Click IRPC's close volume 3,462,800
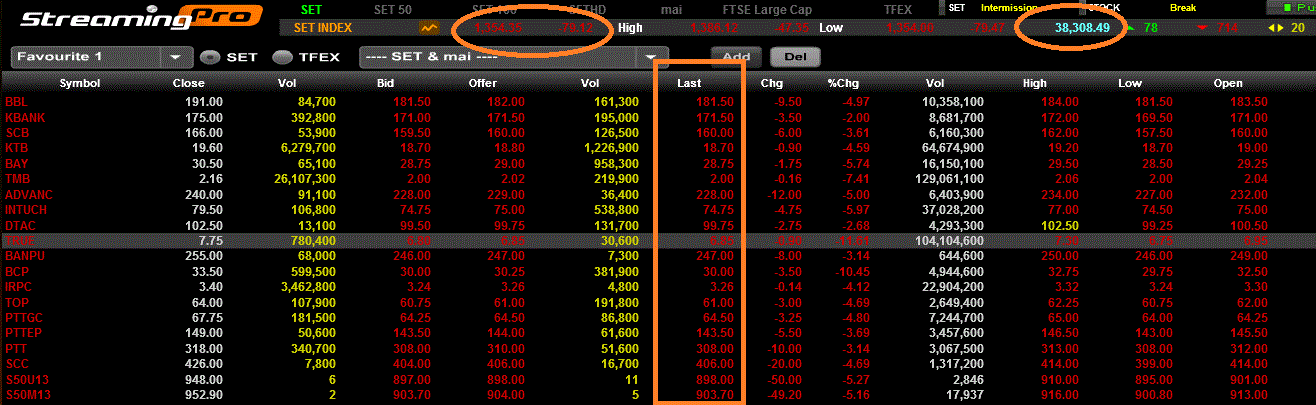The image size is (1316, 405). pos(307,286)
